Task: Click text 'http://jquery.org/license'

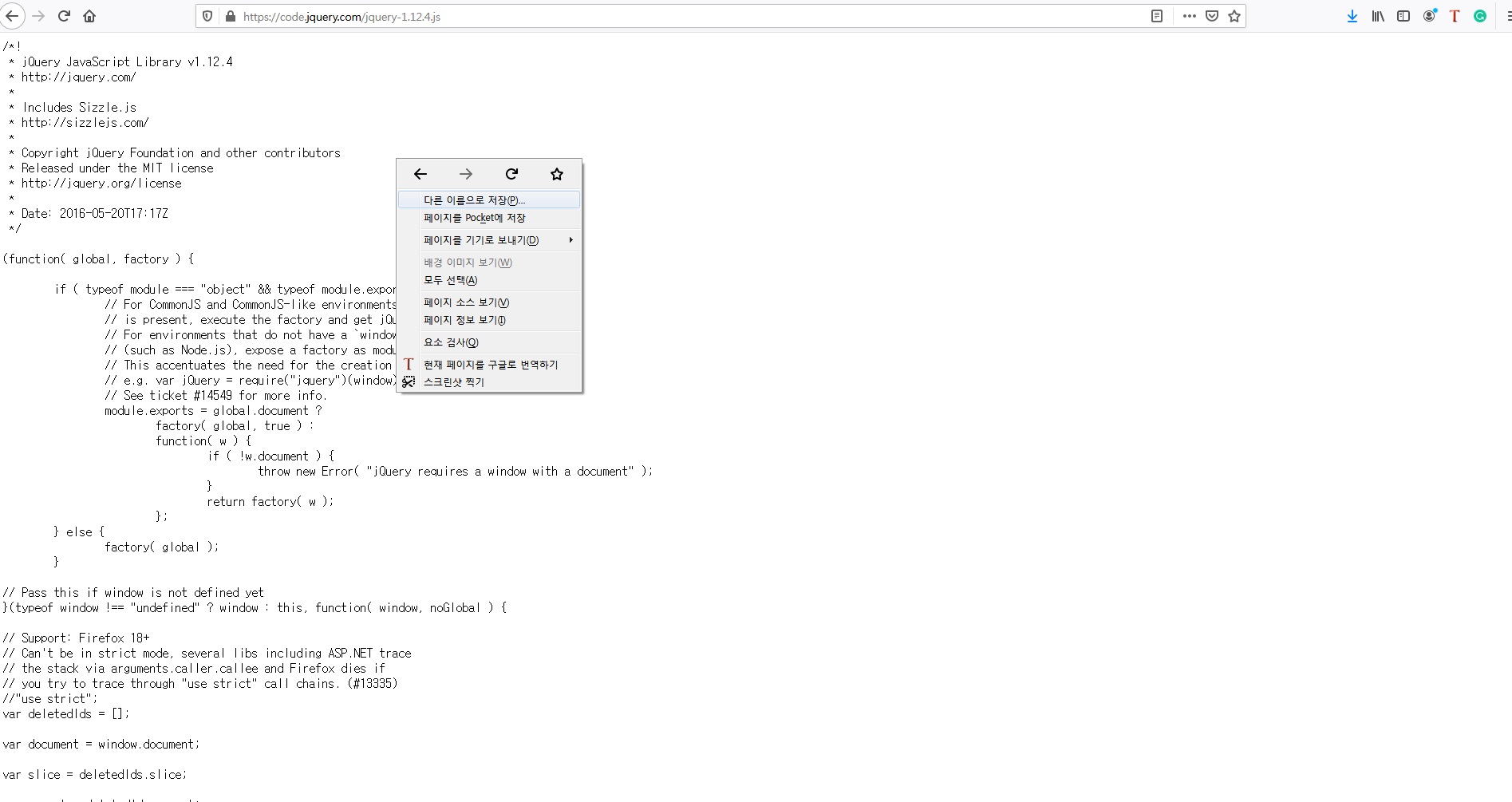Action: (x=101, y=183)
